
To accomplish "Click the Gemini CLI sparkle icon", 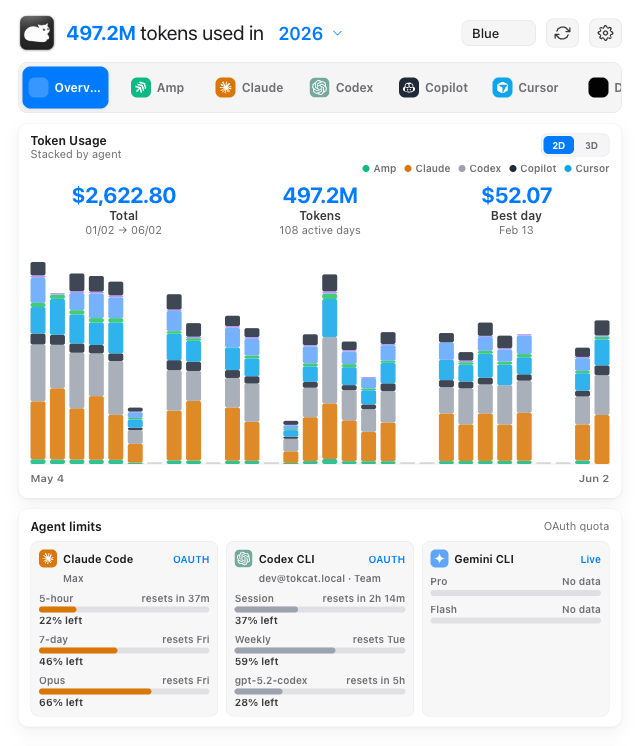I will [x=439, y=559].
